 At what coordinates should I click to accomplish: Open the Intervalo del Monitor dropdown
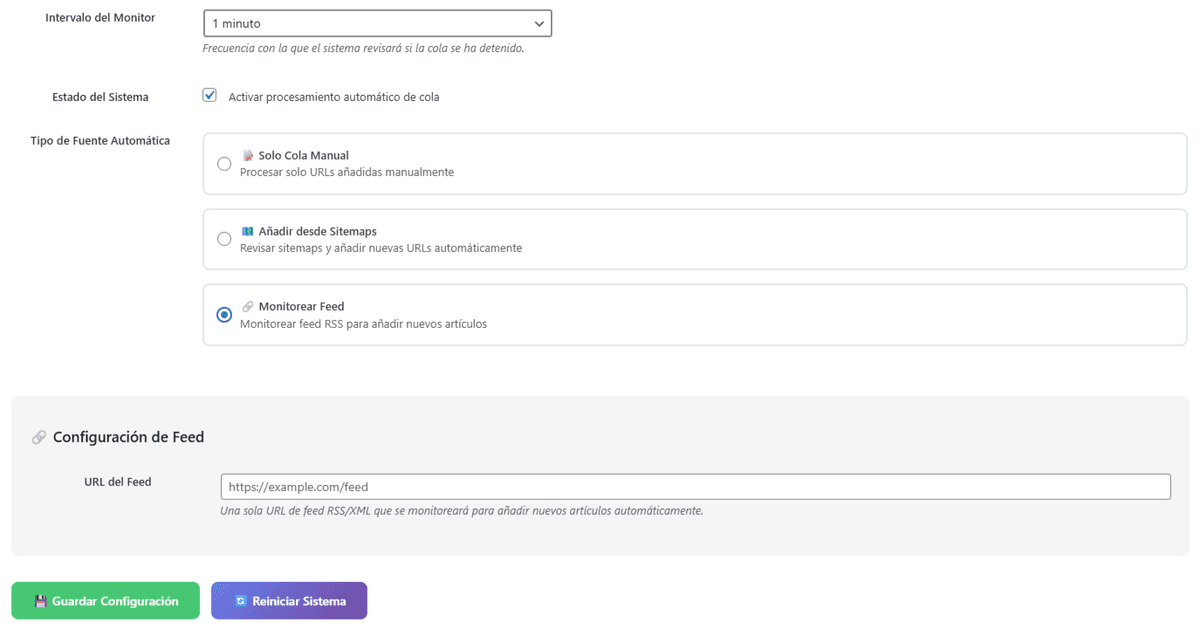377,23
